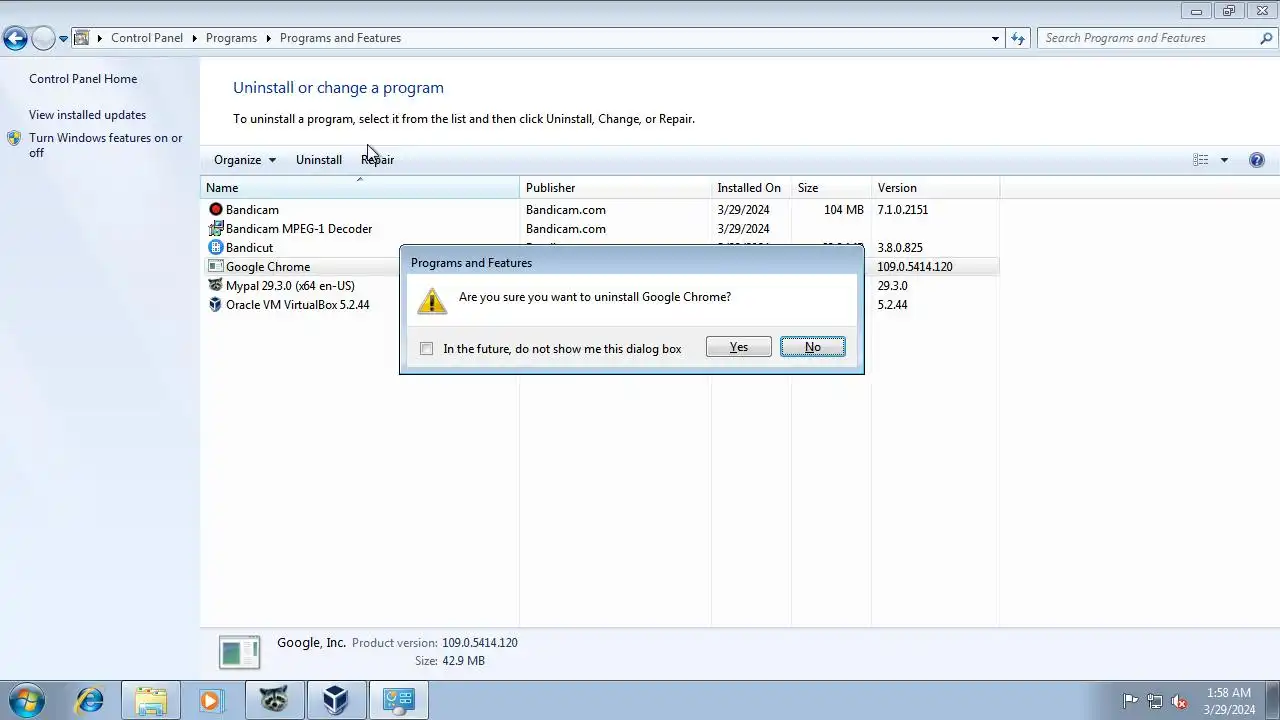Open Turn Windows features on or off
Viewport: 1280px width, 720px height.
point(105,145)
